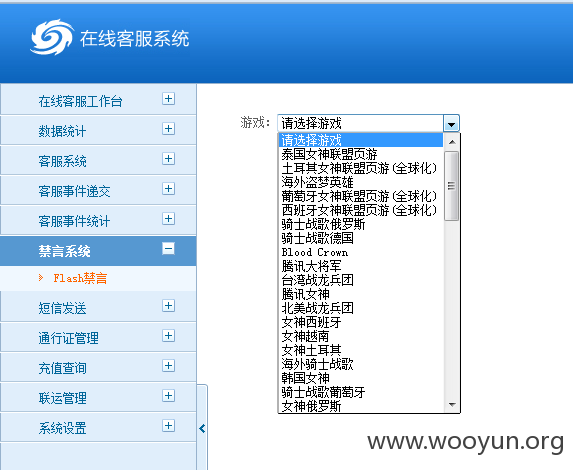Select 葡萄牙女神联盟页游(全球化) option

pos(361,196)
